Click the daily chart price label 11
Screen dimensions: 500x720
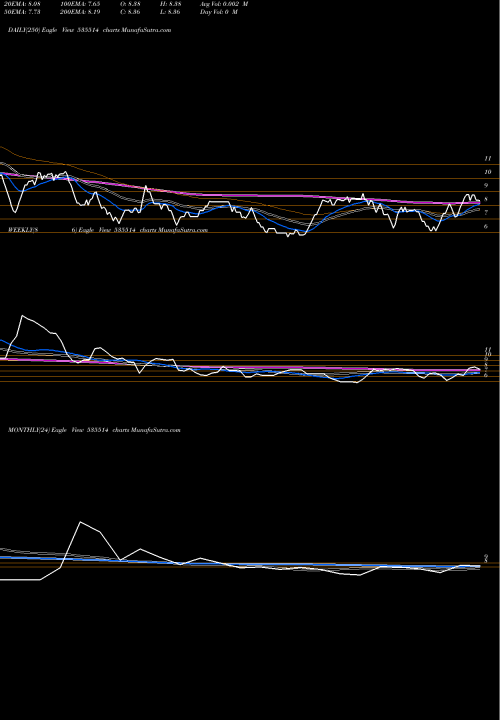(x=488, y=158)
